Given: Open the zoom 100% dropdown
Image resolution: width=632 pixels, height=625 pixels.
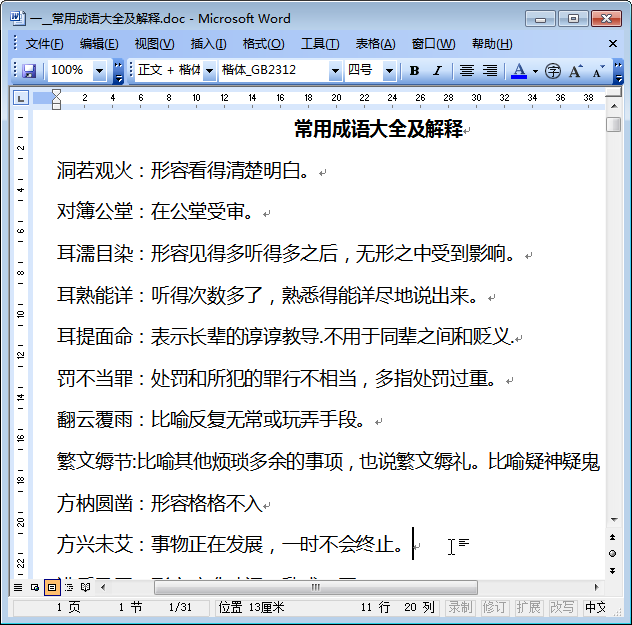Looking at the screenshot, I should click(x=99, y=71).
